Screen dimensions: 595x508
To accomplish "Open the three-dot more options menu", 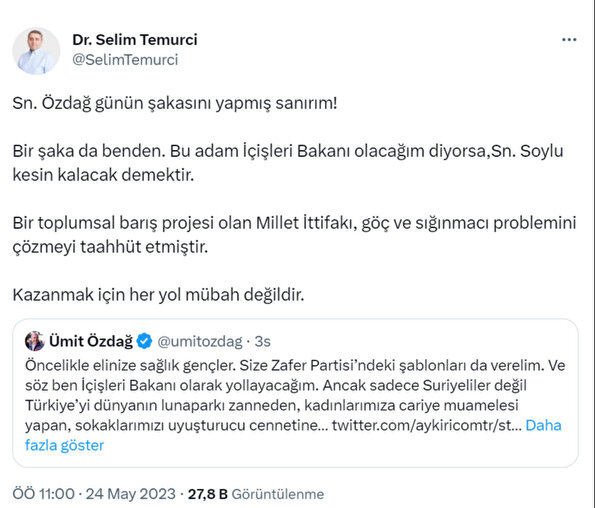I will [x=569, y=39].
